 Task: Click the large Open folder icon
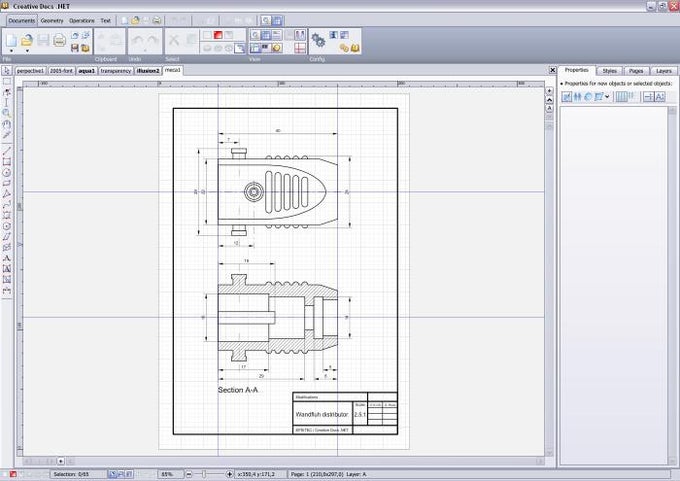click(x=27, y=40)
